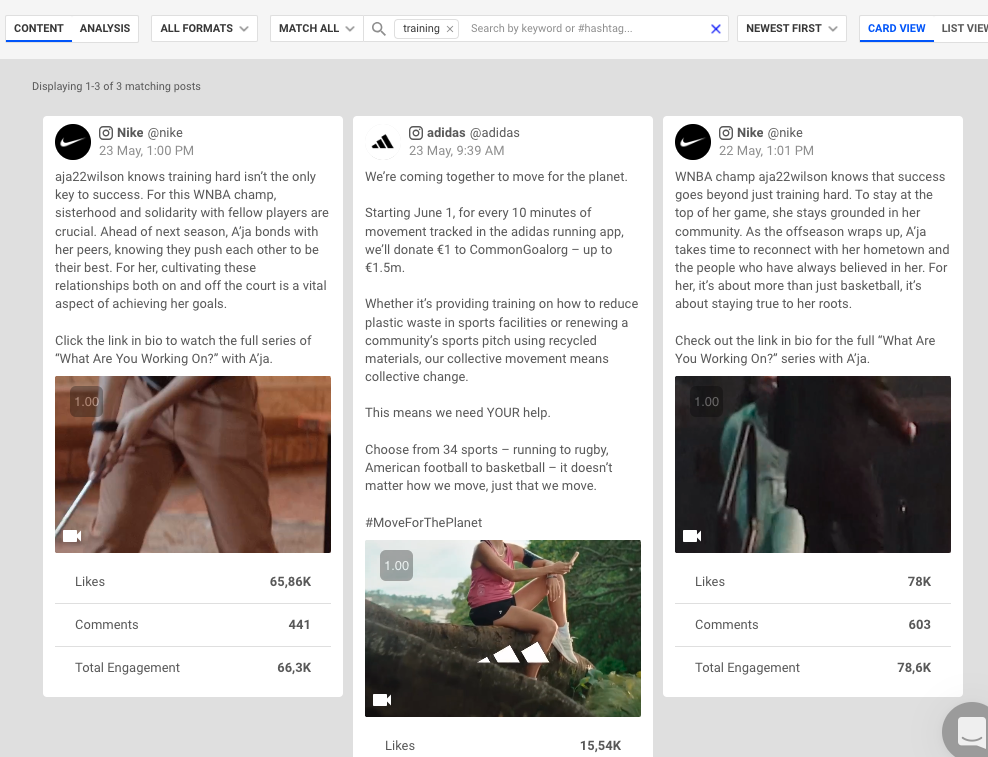Viewport: 988px width, 757px height.
Task: Switch to the Analysis tab
Action: pos(105,29)
